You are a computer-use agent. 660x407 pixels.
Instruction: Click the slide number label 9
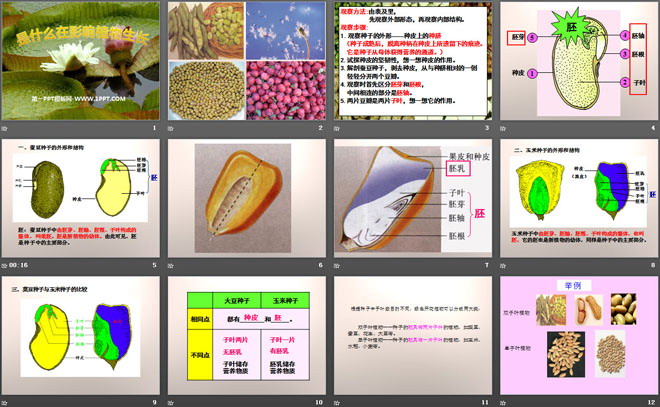tap(154, 402)
